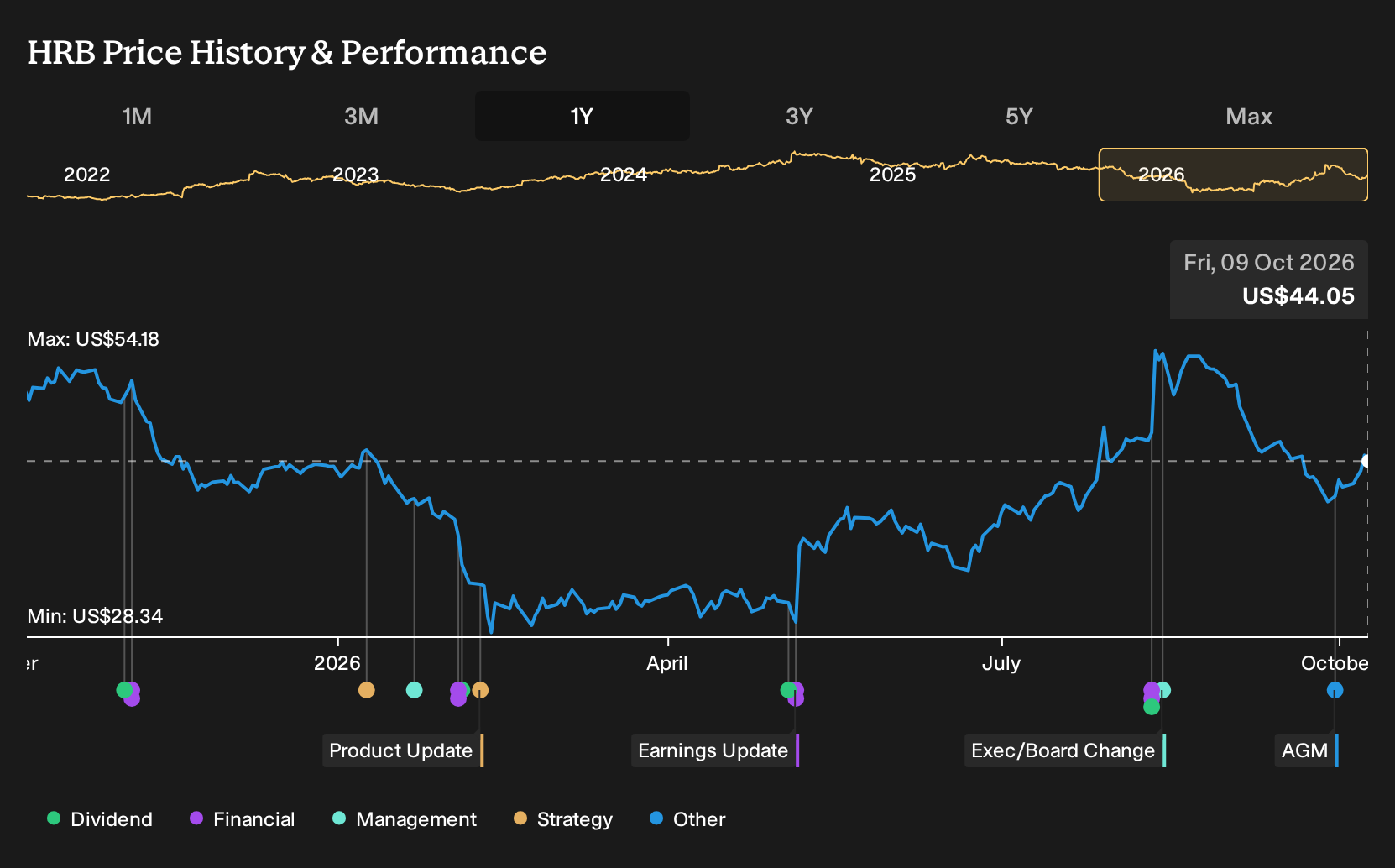
Task: Toggle Dividend events in the legend
Action: point(100,819)
